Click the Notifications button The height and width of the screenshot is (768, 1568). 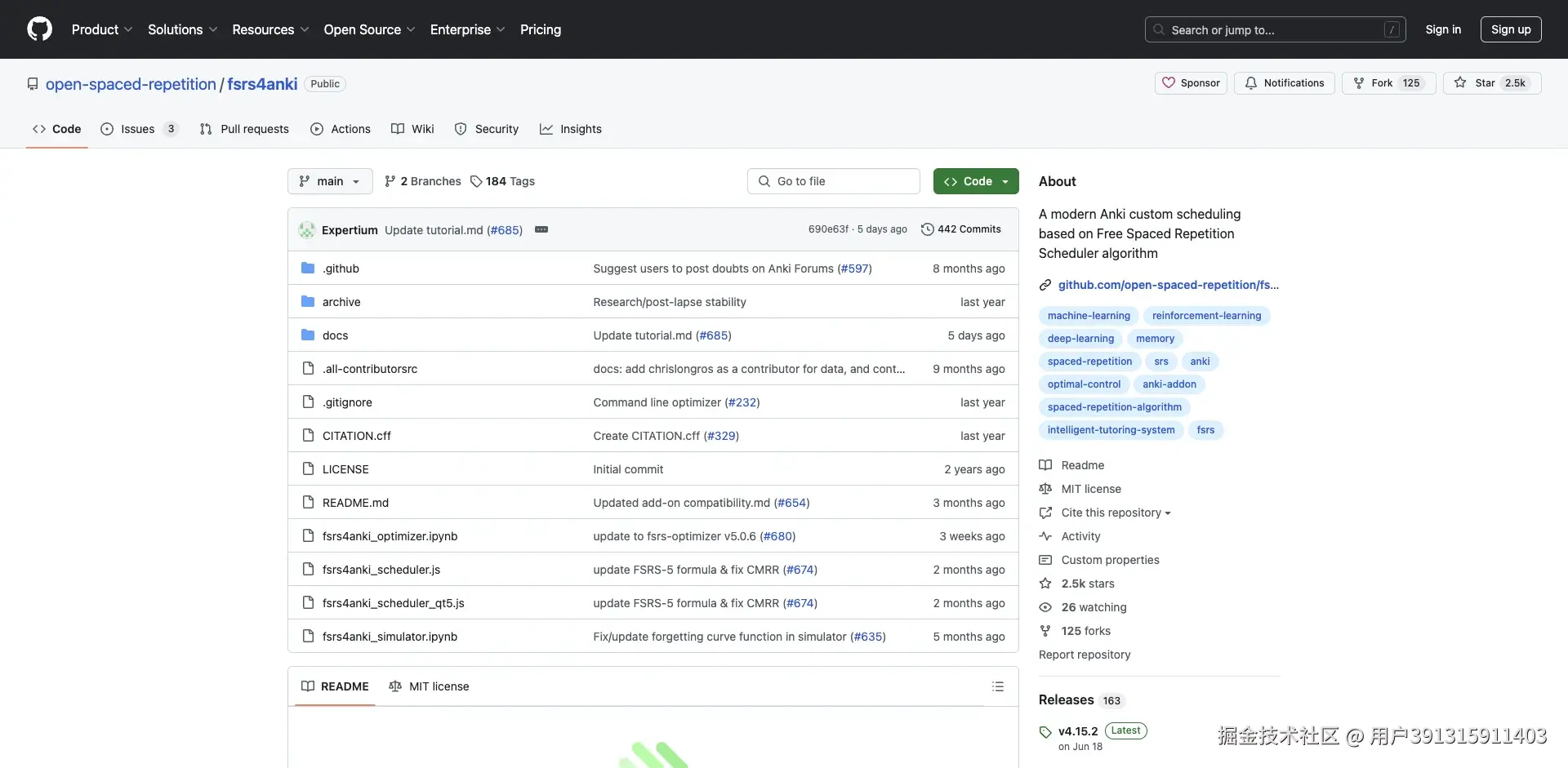tap(1285, 83)
